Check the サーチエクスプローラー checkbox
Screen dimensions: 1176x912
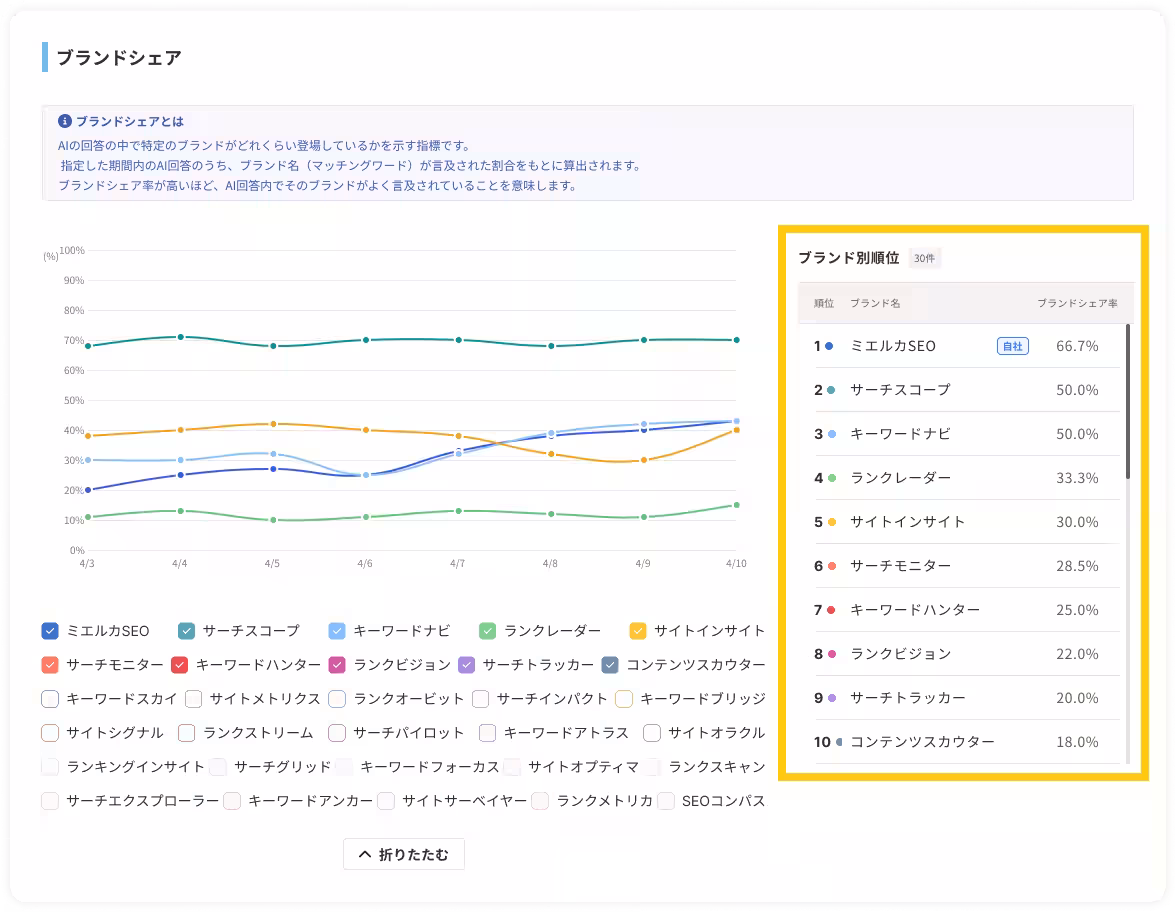point(50,801)
